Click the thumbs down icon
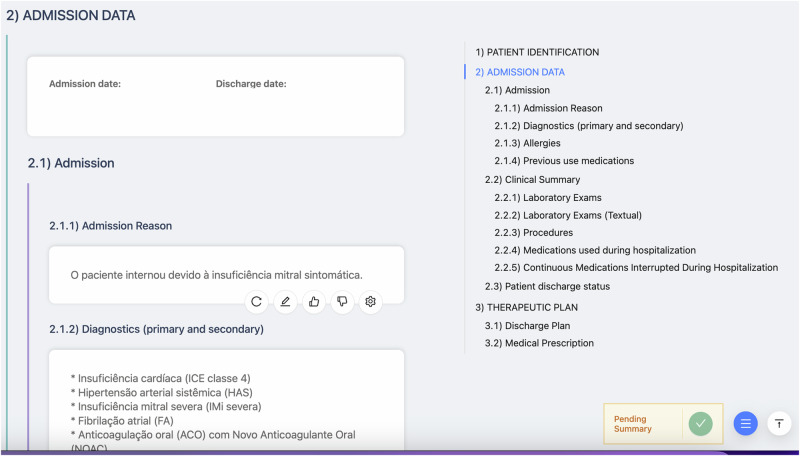The height and width of the screenshot is (456, 800). click(342, 301)
